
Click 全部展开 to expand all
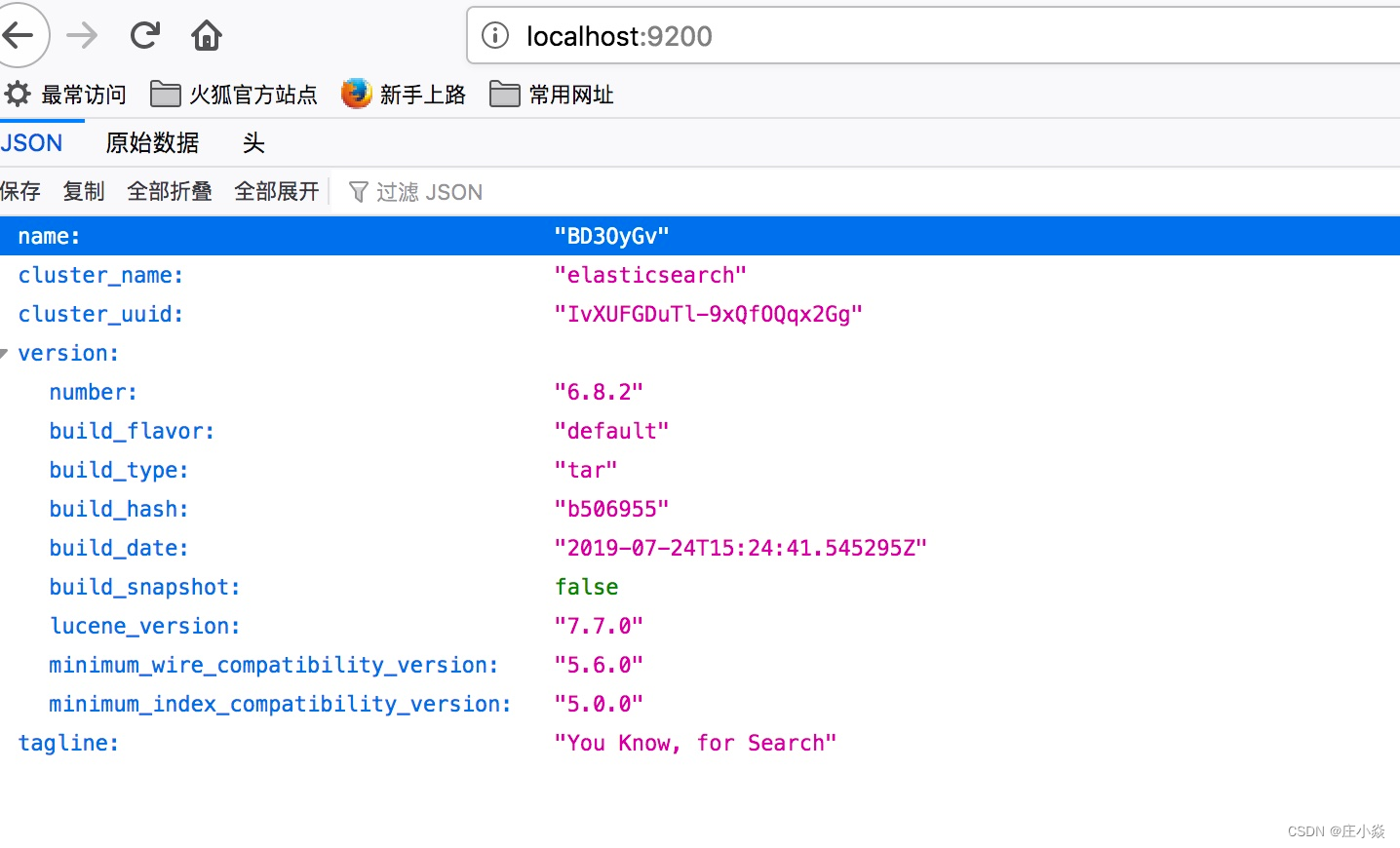tap(277, 191)
